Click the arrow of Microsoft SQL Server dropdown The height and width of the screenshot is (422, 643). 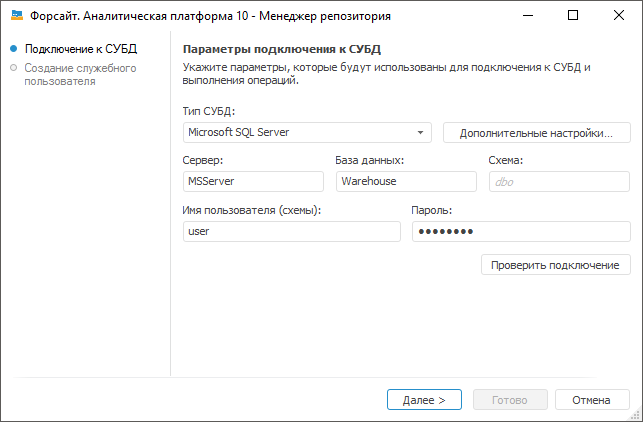(421, 132)
